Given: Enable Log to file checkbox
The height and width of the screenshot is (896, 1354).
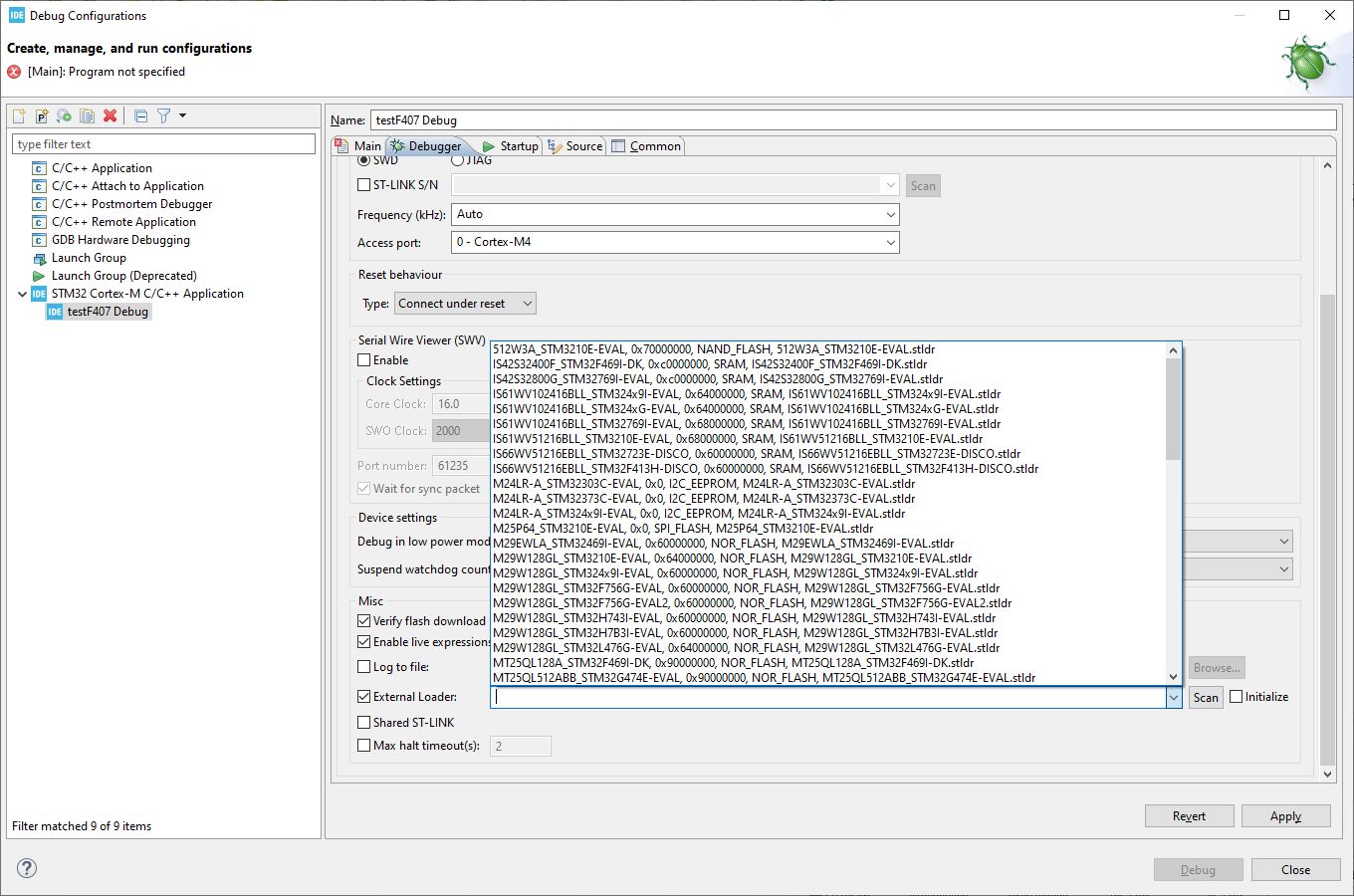Looking at the screenshot, I should (363, 667).
